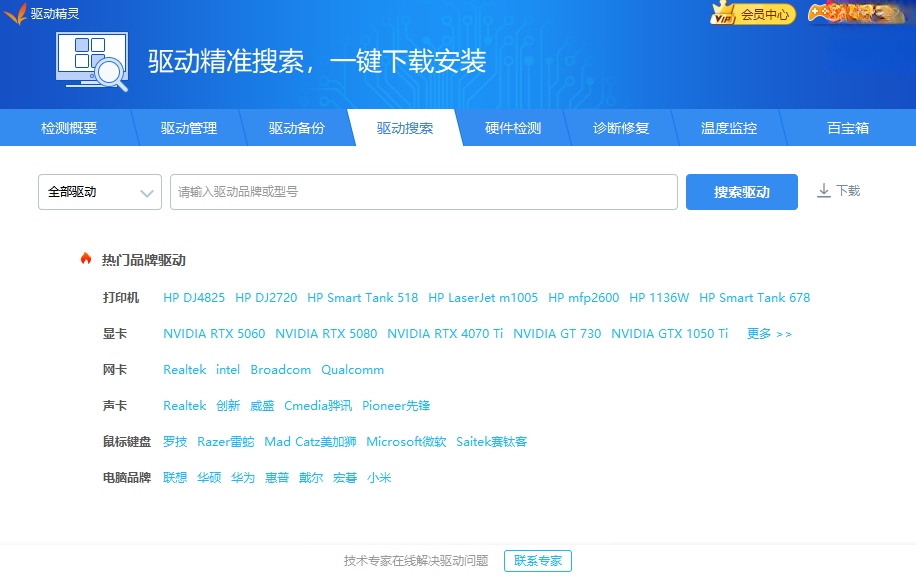Open the NVIDIA GT 730 link
Image resolution: width=916 pixels, height=576 pixels.
click(x=557, y=334)
